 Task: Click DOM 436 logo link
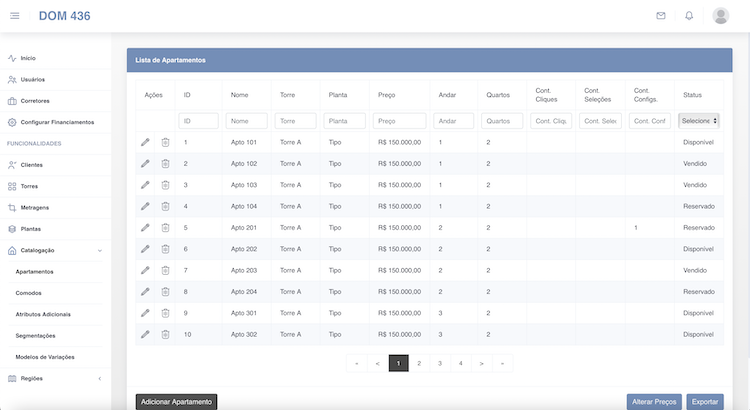coord(65,16)
